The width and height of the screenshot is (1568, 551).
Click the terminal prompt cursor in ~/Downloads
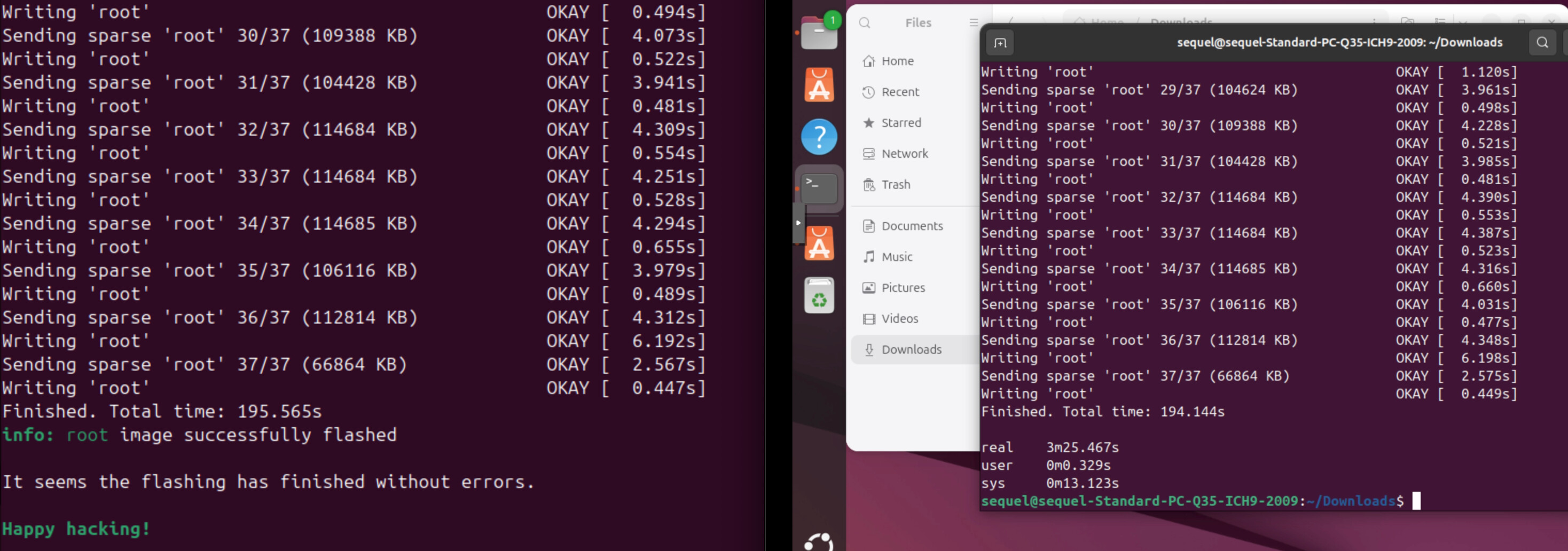[1416, 501]
